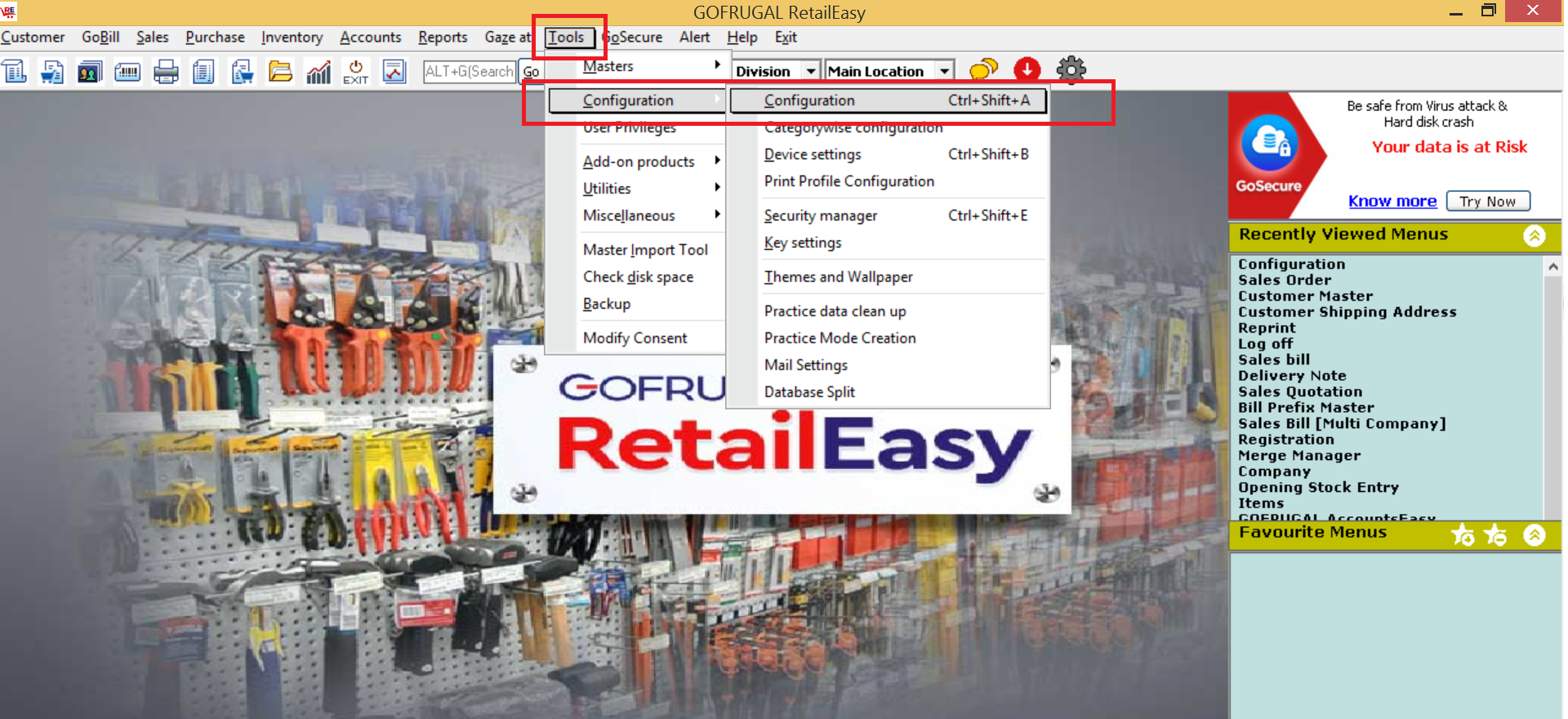Click the Recently Viewed list scroll-up arrow

tap(1552, 266)
